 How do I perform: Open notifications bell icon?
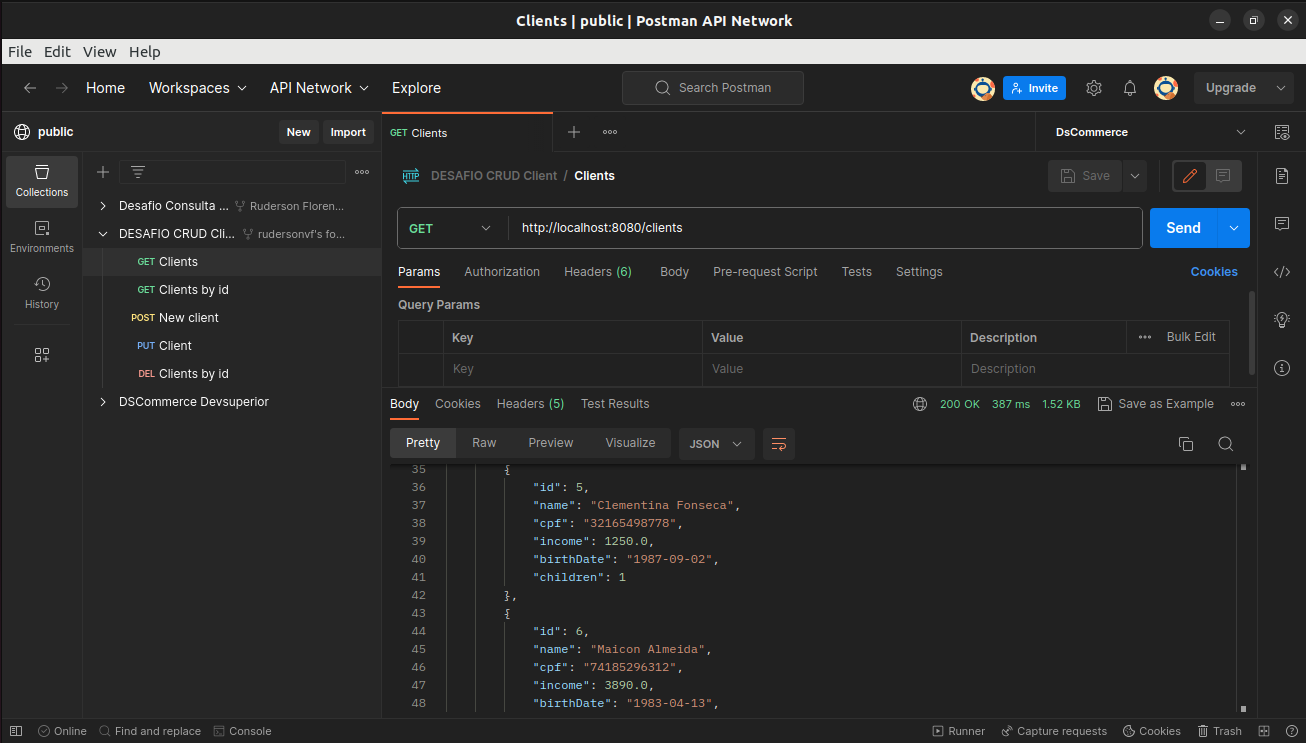[1130, 88]
